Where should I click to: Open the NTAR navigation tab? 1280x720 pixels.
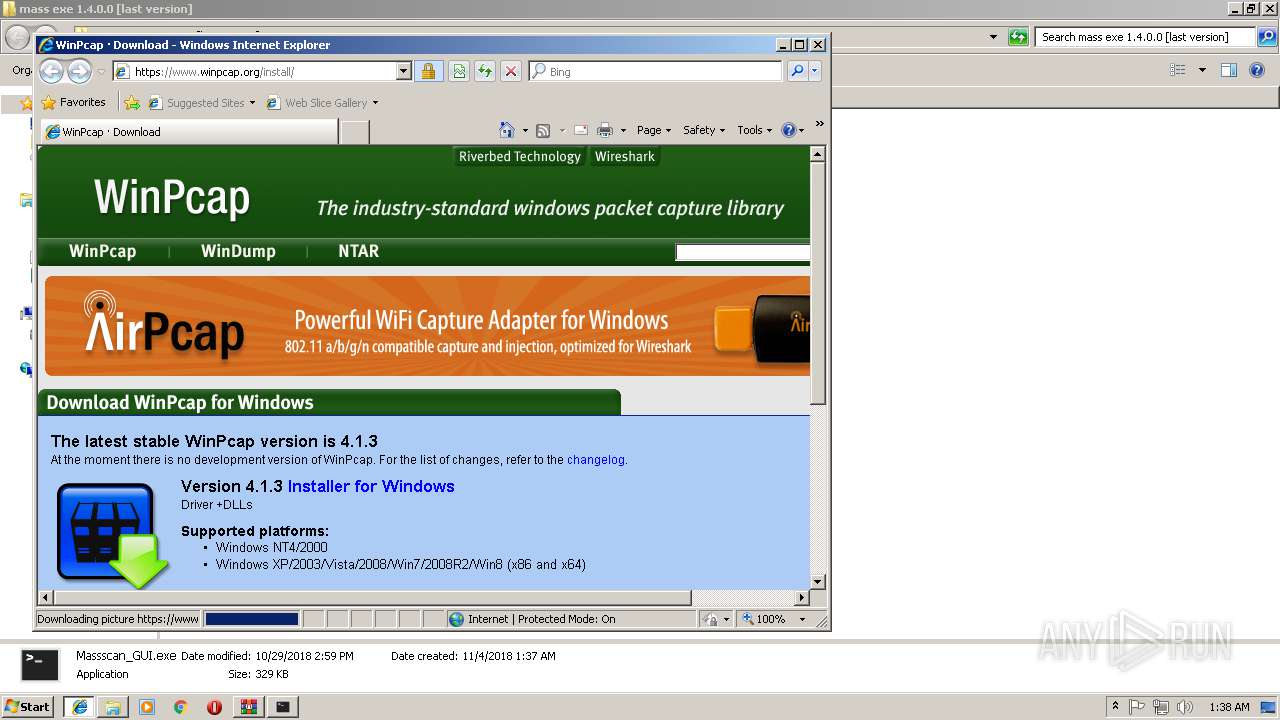[x=358, y=251]
